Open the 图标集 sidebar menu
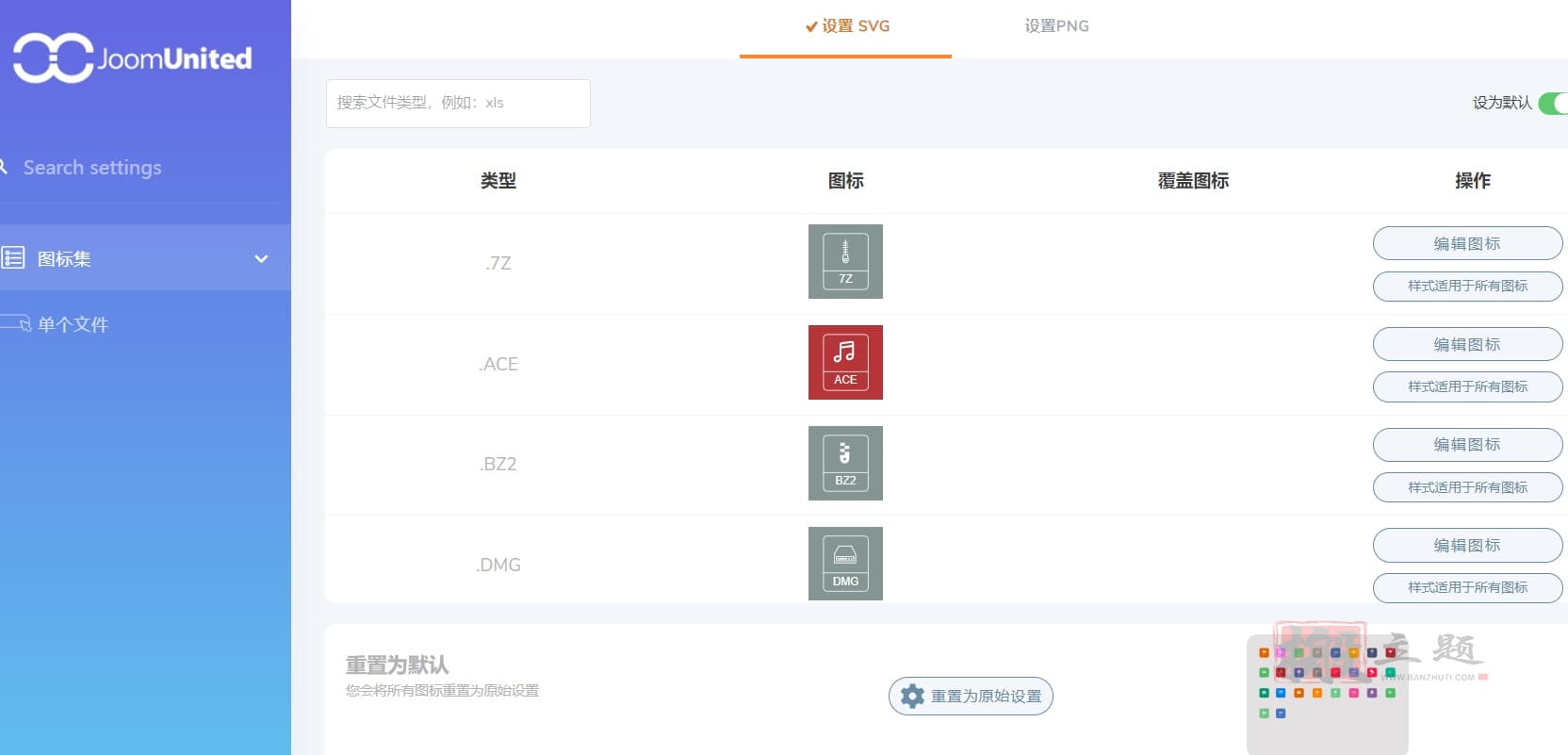Screen dimensions: 1568x755 point(145,257)
